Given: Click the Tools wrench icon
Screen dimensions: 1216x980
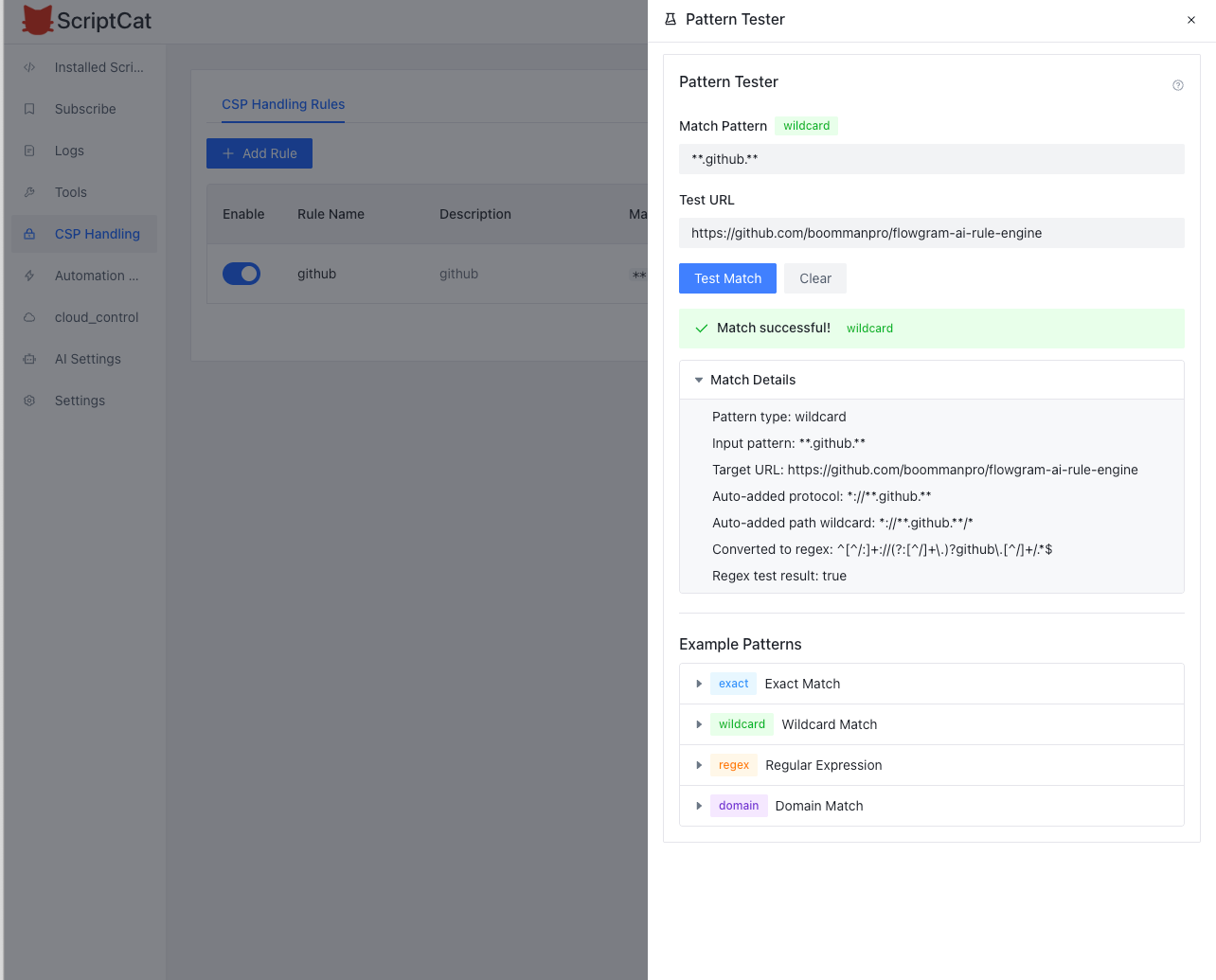Looking at the screenshot, I should pyautogui.click(x=29, y=192).
